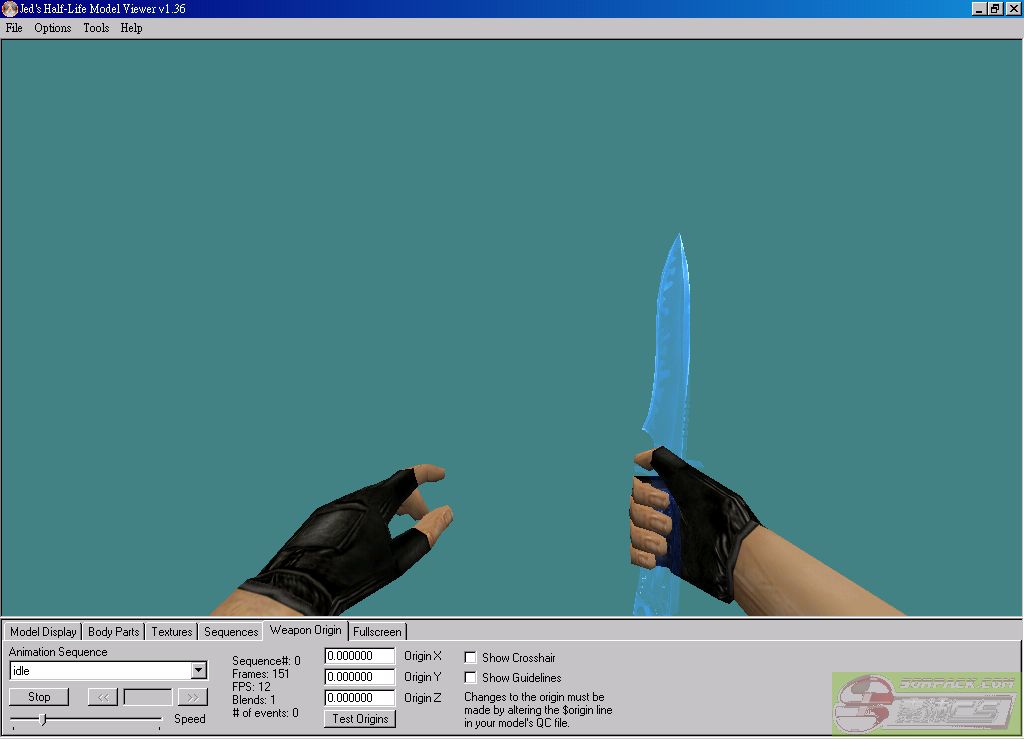Click the Test Origins button
Screen dimensions: 1024x739
(x=360, y=719)
